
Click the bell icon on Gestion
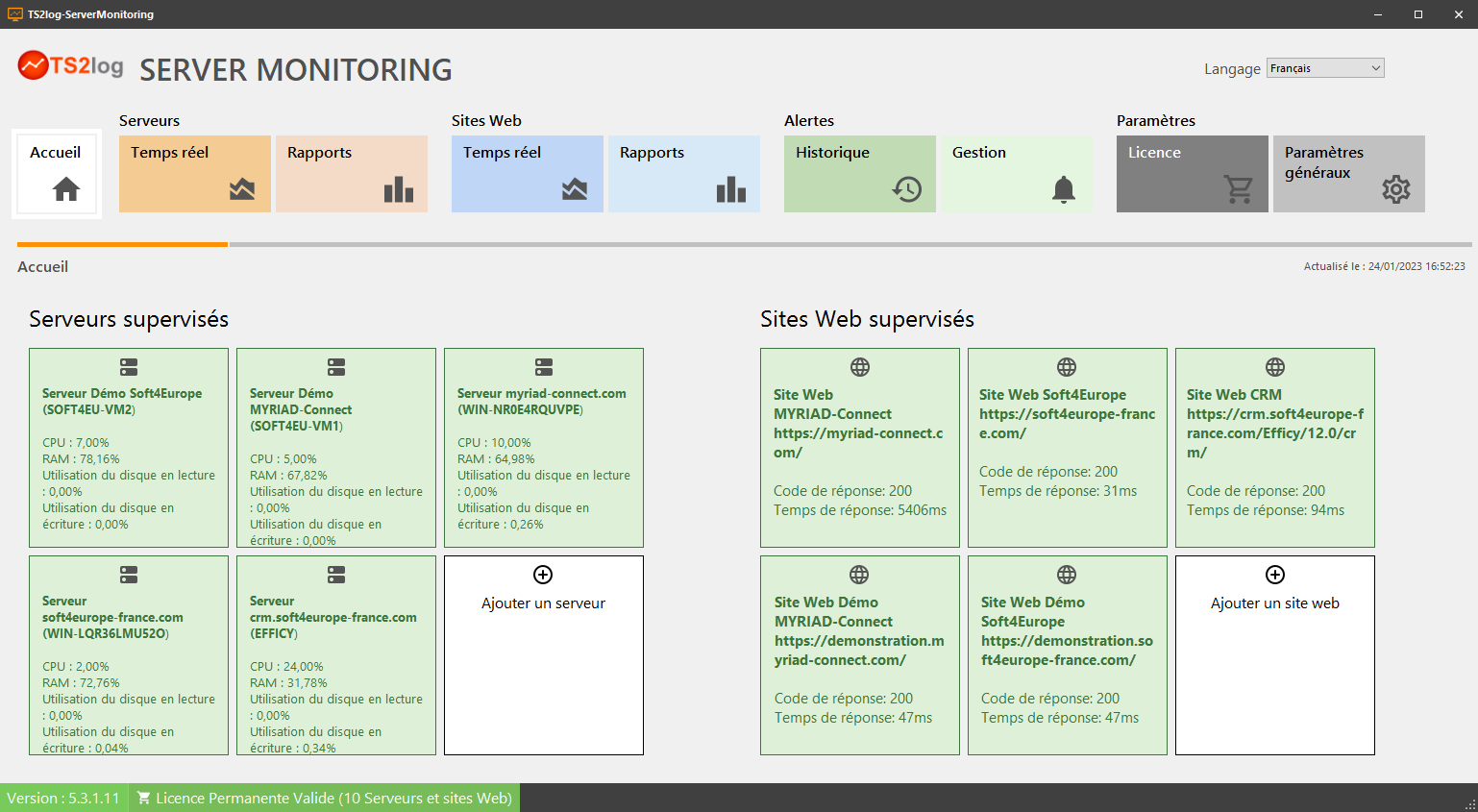[1064, 189]
